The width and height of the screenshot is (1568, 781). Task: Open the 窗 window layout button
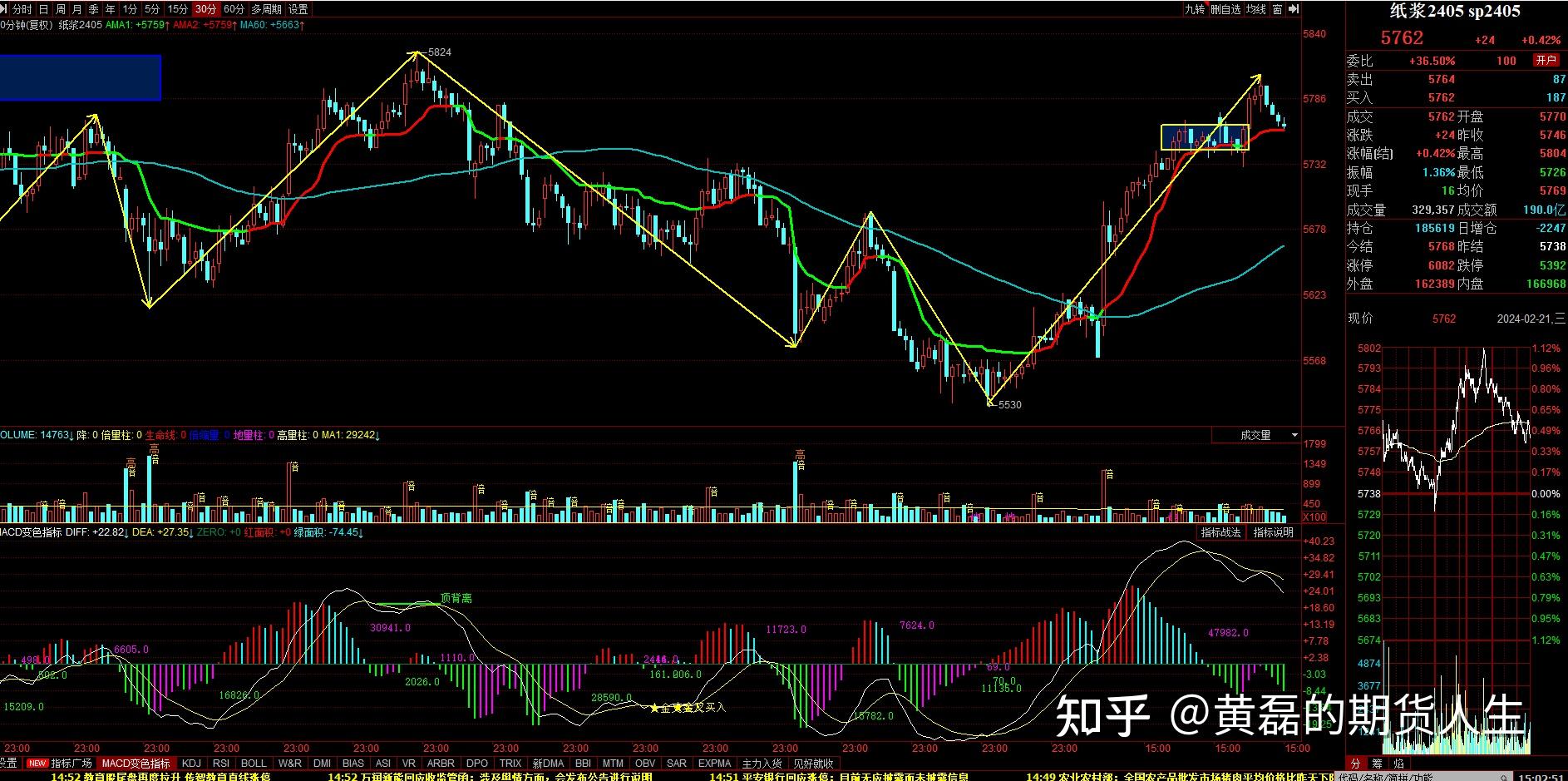(x=1278, y=9)
